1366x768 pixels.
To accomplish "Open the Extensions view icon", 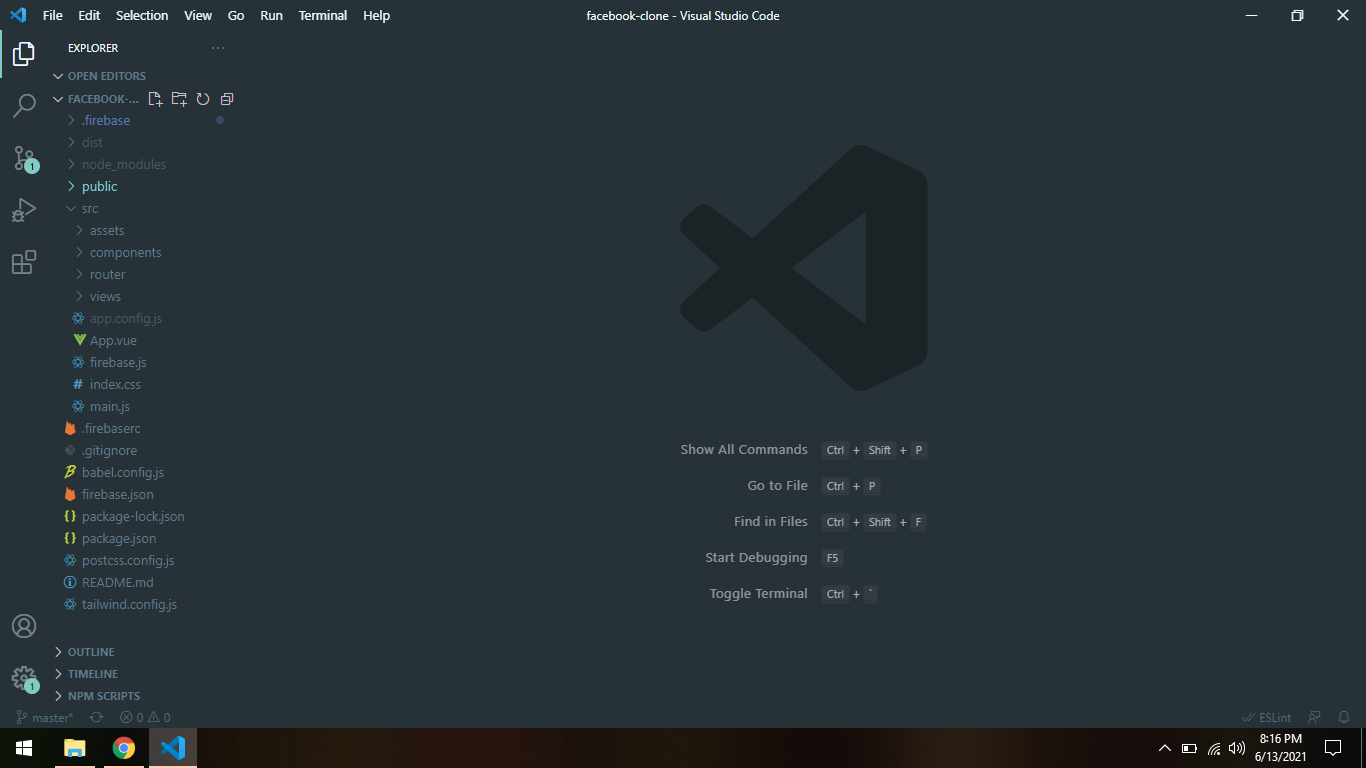I will pyautogui.click(x=24, y=262).
